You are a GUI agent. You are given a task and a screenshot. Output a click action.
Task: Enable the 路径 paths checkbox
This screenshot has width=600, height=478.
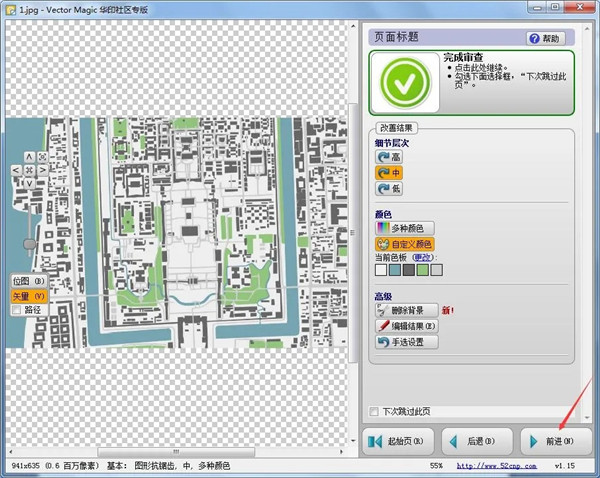coord(16,310)
